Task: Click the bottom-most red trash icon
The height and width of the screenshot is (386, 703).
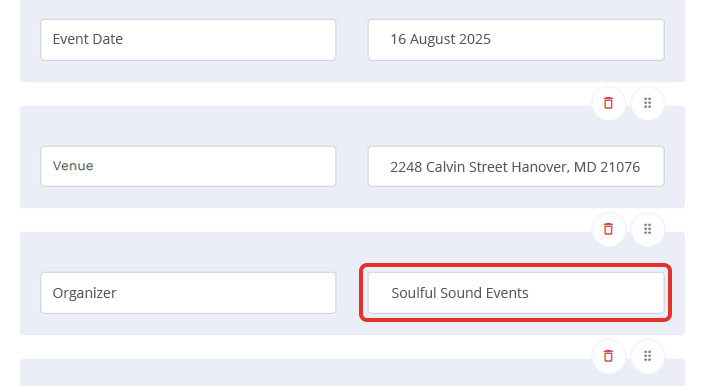Action: (x=608, y=356)
